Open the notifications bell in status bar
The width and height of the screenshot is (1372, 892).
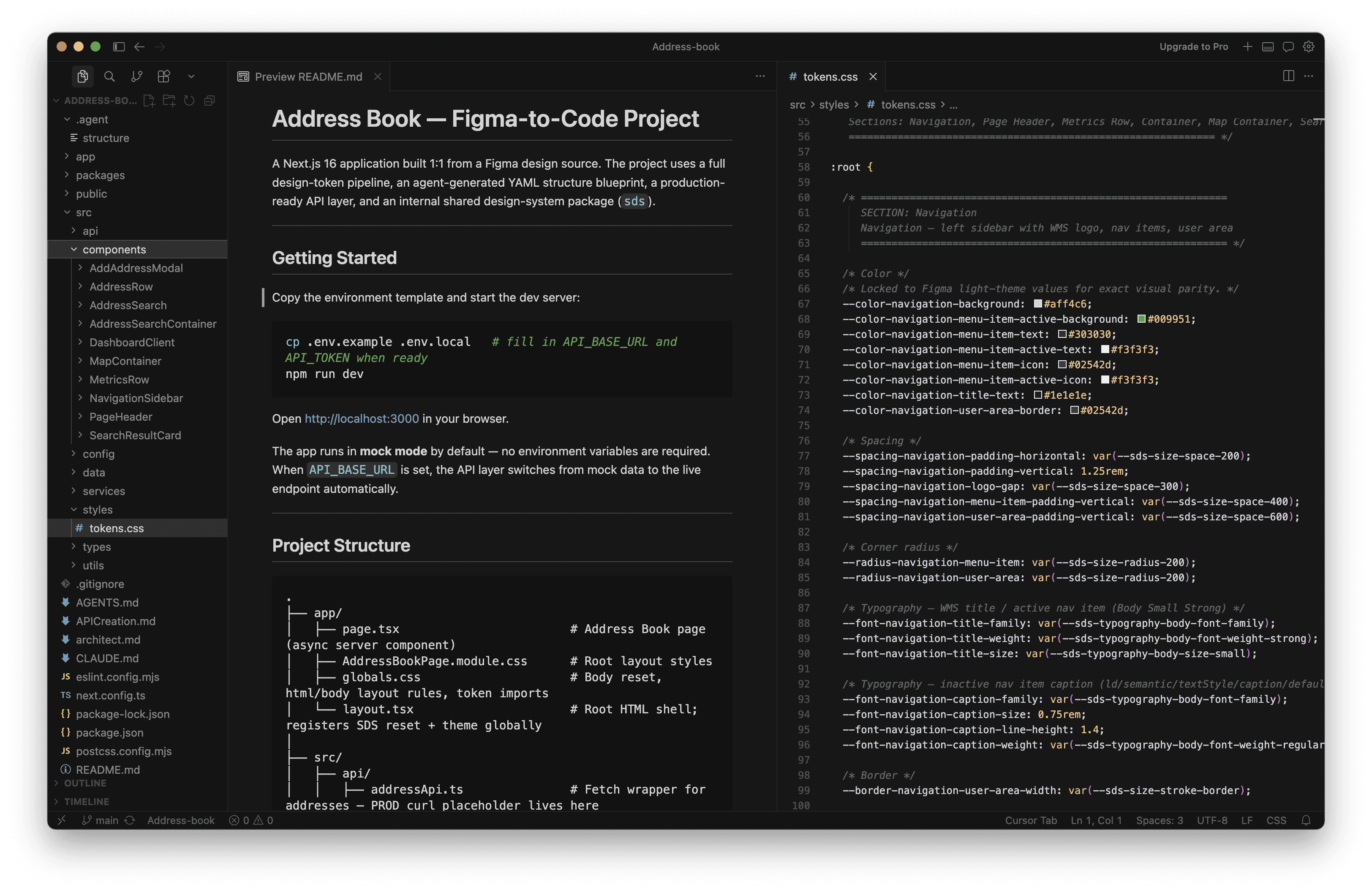(1306, 820)
